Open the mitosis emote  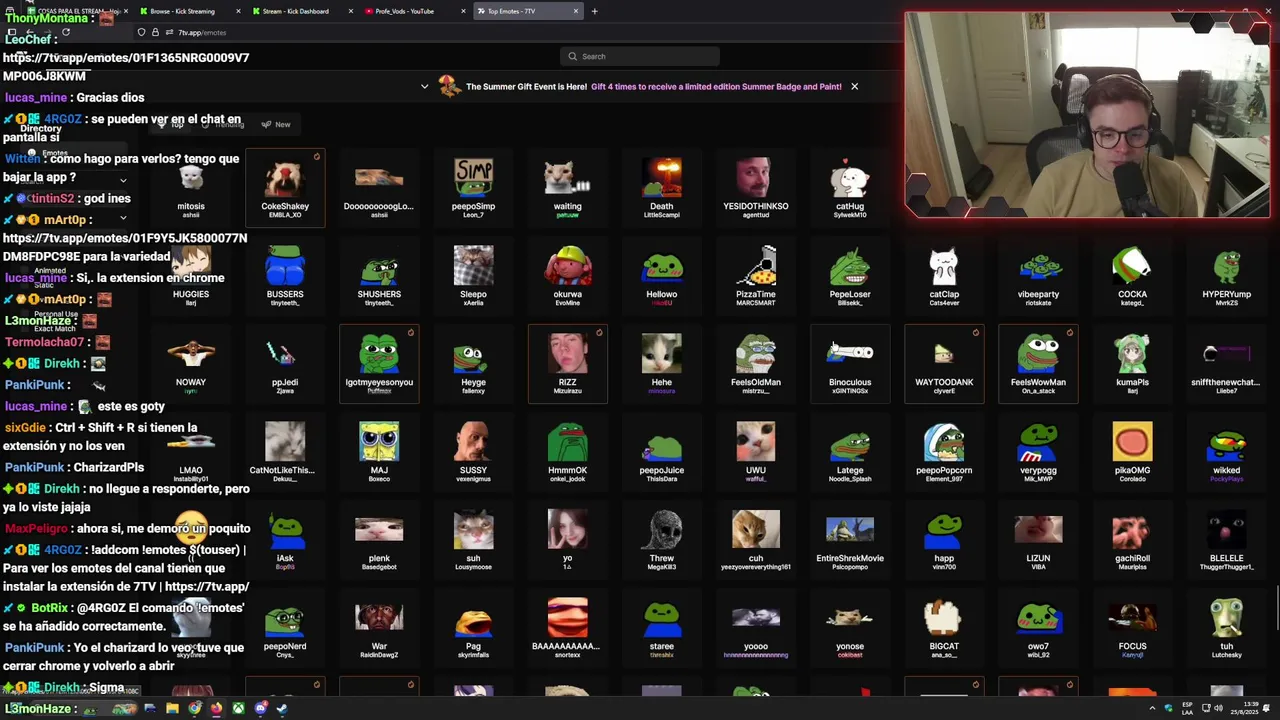tap(191, 188)
